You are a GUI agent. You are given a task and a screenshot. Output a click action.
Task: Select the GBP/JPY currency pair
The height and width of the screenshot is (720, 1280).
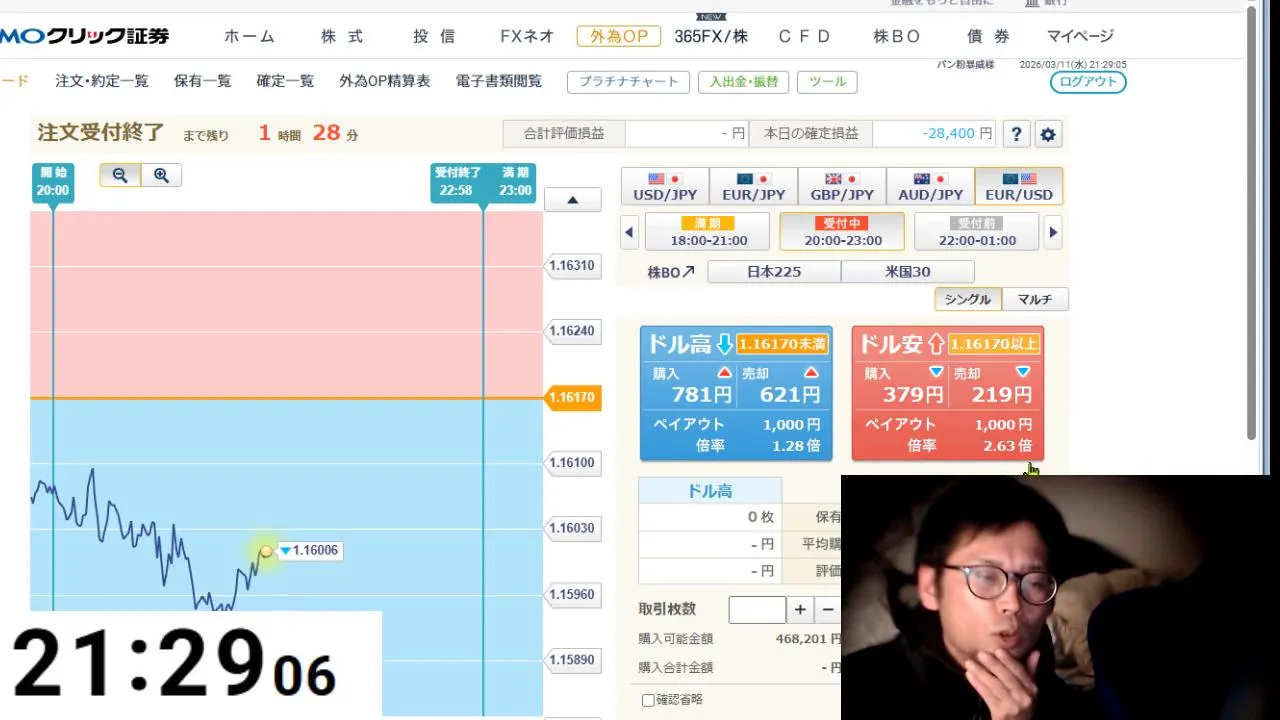click(x=841, y=186)
